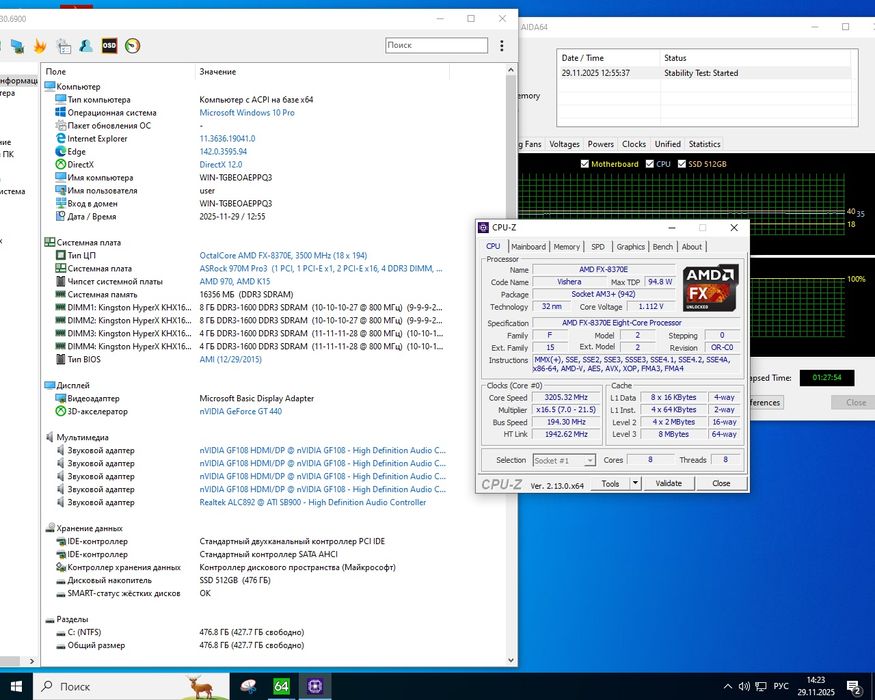Click the Close button in CPU-Z
The width and height of the screenshot is (875, 700).
point(721,483)
